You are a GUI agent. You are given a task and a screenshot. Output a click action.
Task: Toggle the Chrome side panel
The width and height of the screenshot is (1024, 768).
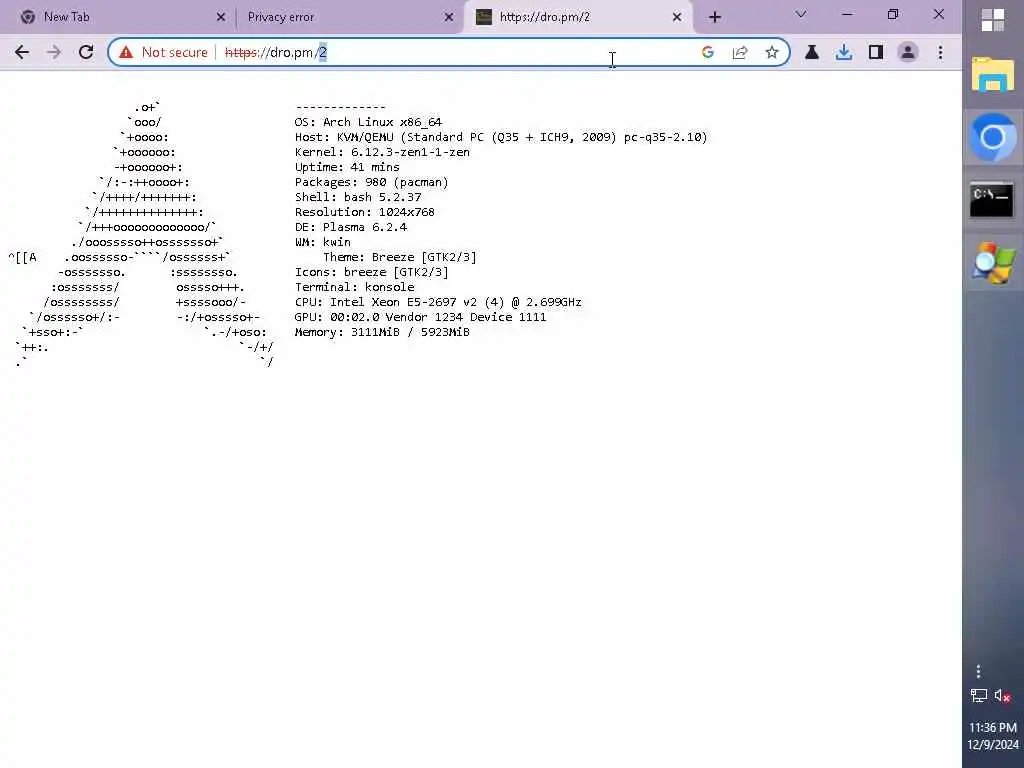[x=876, y=52]
